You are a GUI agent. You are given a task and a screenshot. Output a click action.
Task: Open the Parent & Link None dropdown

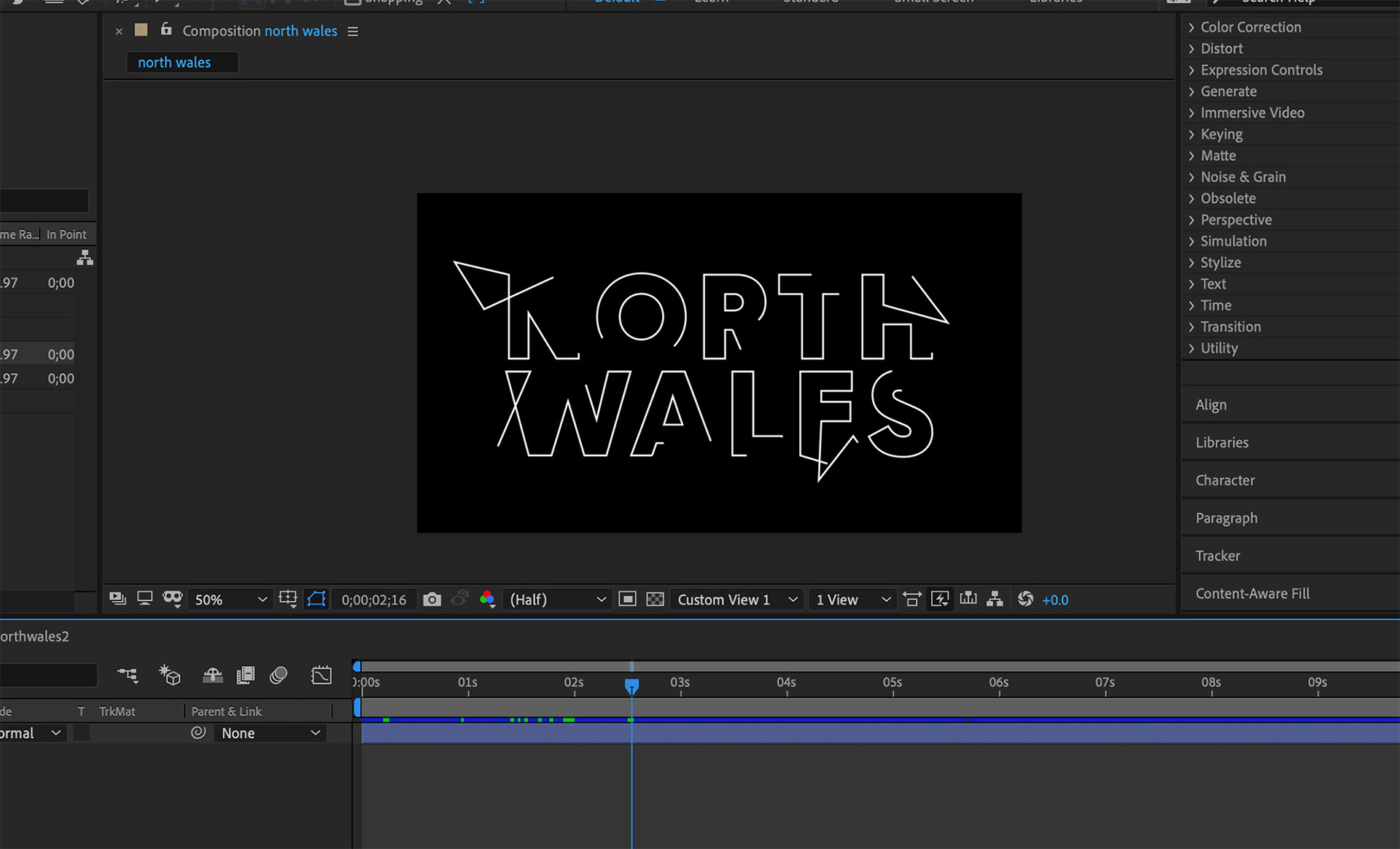click(271, 733)
